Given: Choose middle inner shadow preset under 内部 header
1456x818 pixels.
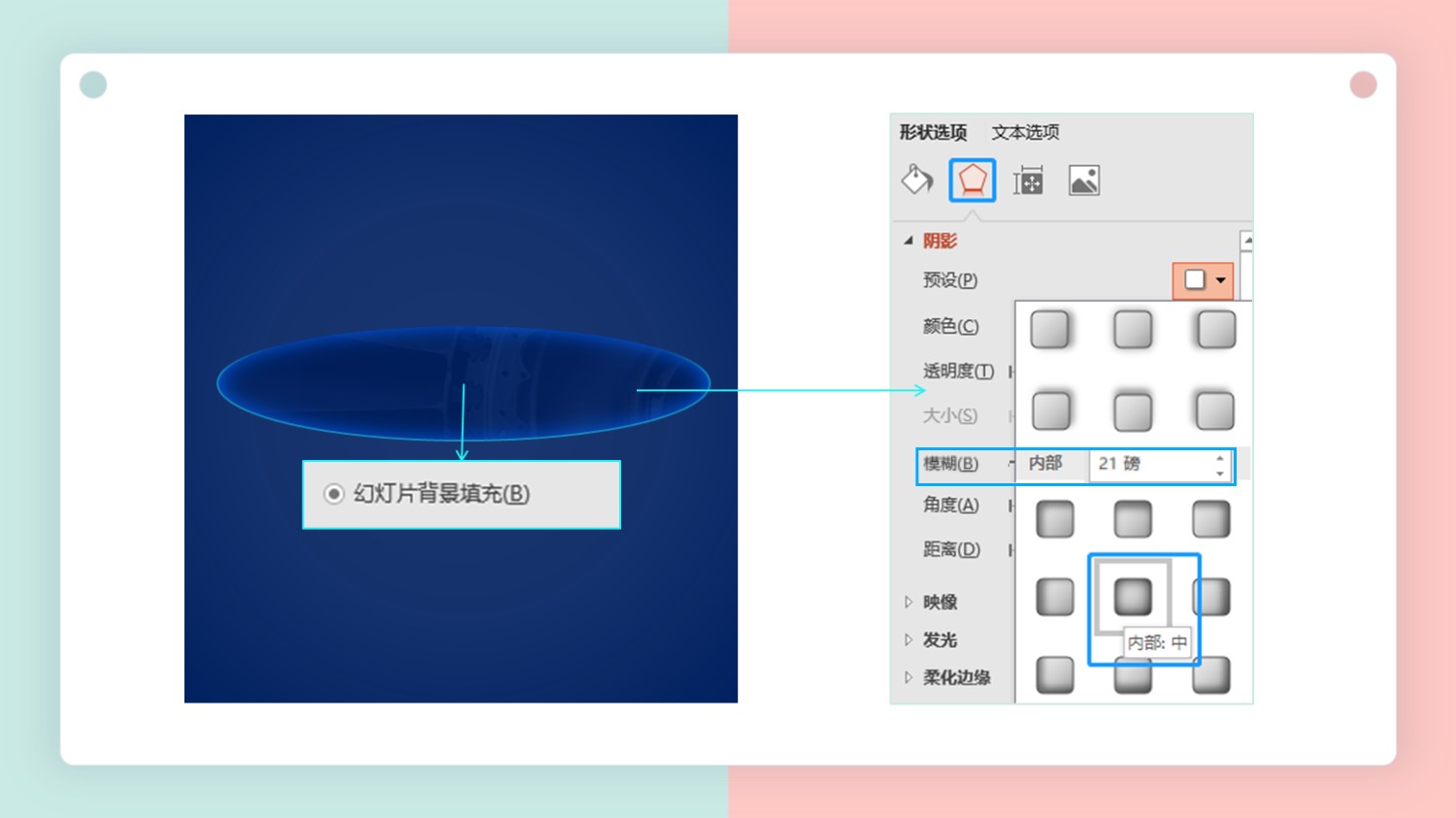Looking at the screenshot, I should (1133, 519).
